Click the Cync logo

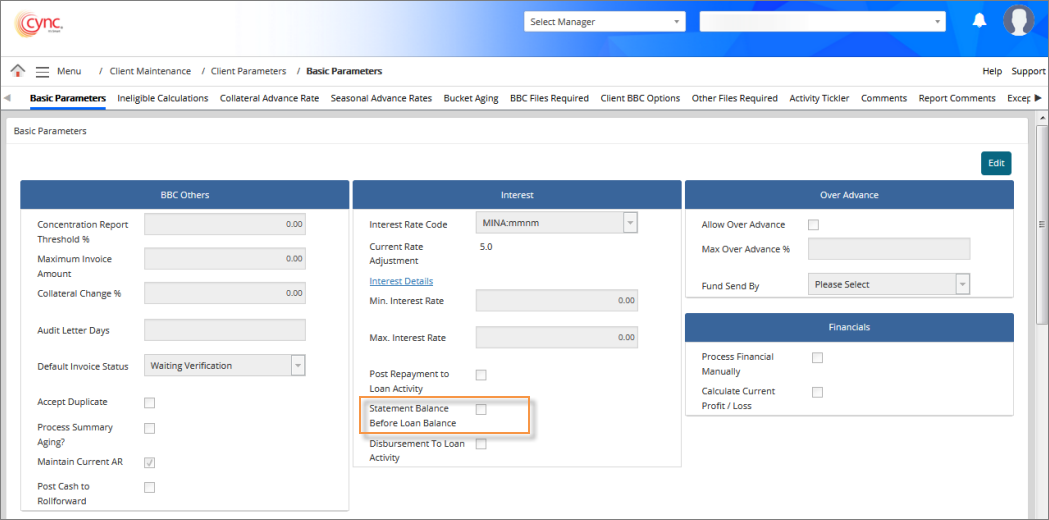point(38,22)
